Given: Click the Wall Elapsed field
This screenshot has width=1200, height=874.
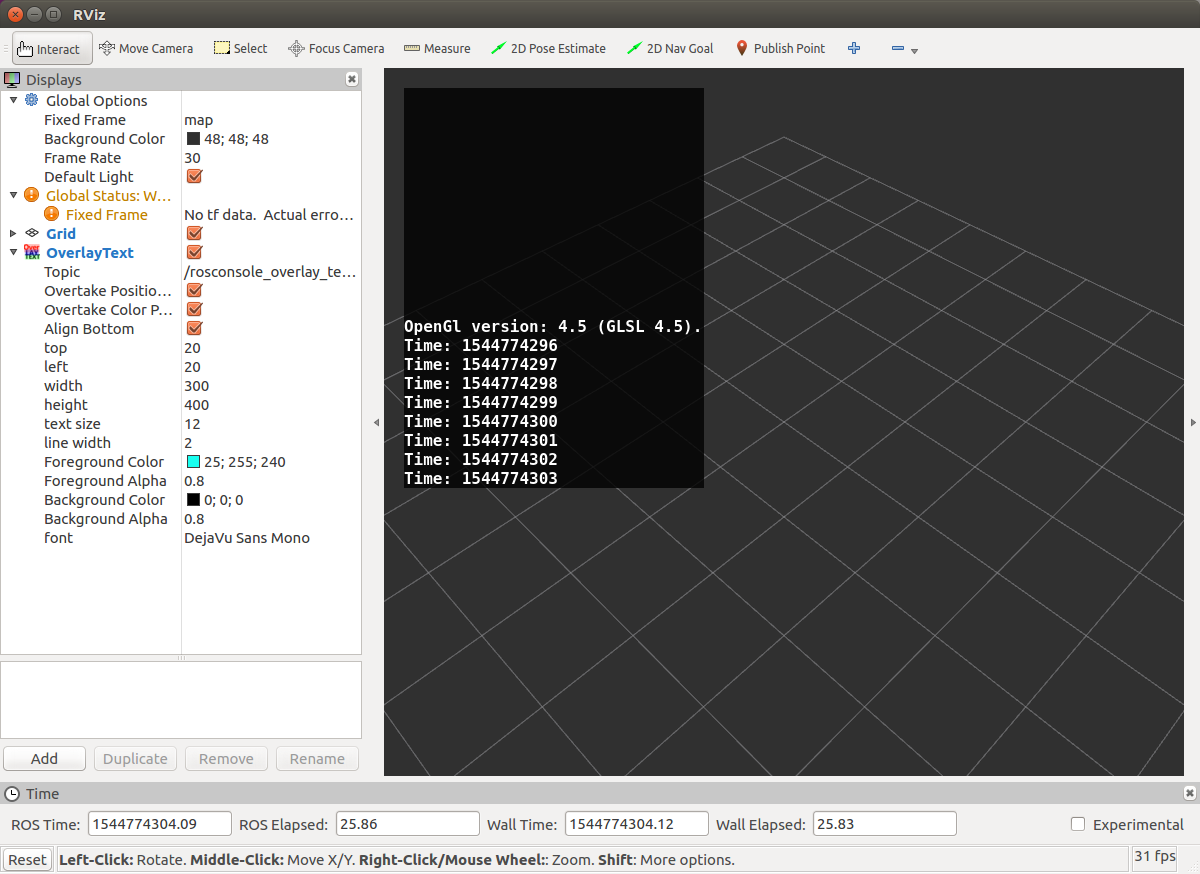Looking at the screenshot, I should coord(885,824).
